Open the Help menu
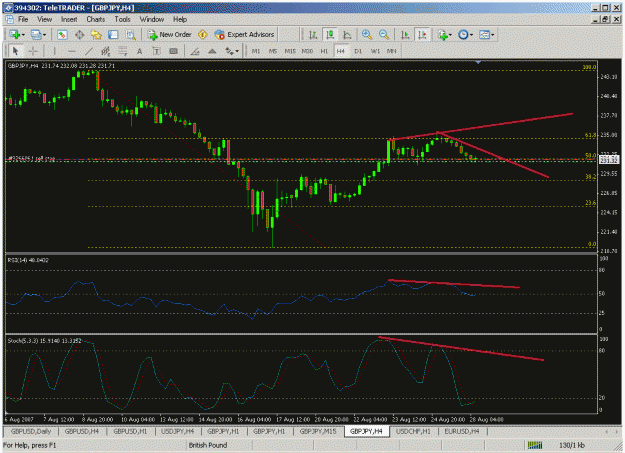The image size is (625, 453). (180, 19)
